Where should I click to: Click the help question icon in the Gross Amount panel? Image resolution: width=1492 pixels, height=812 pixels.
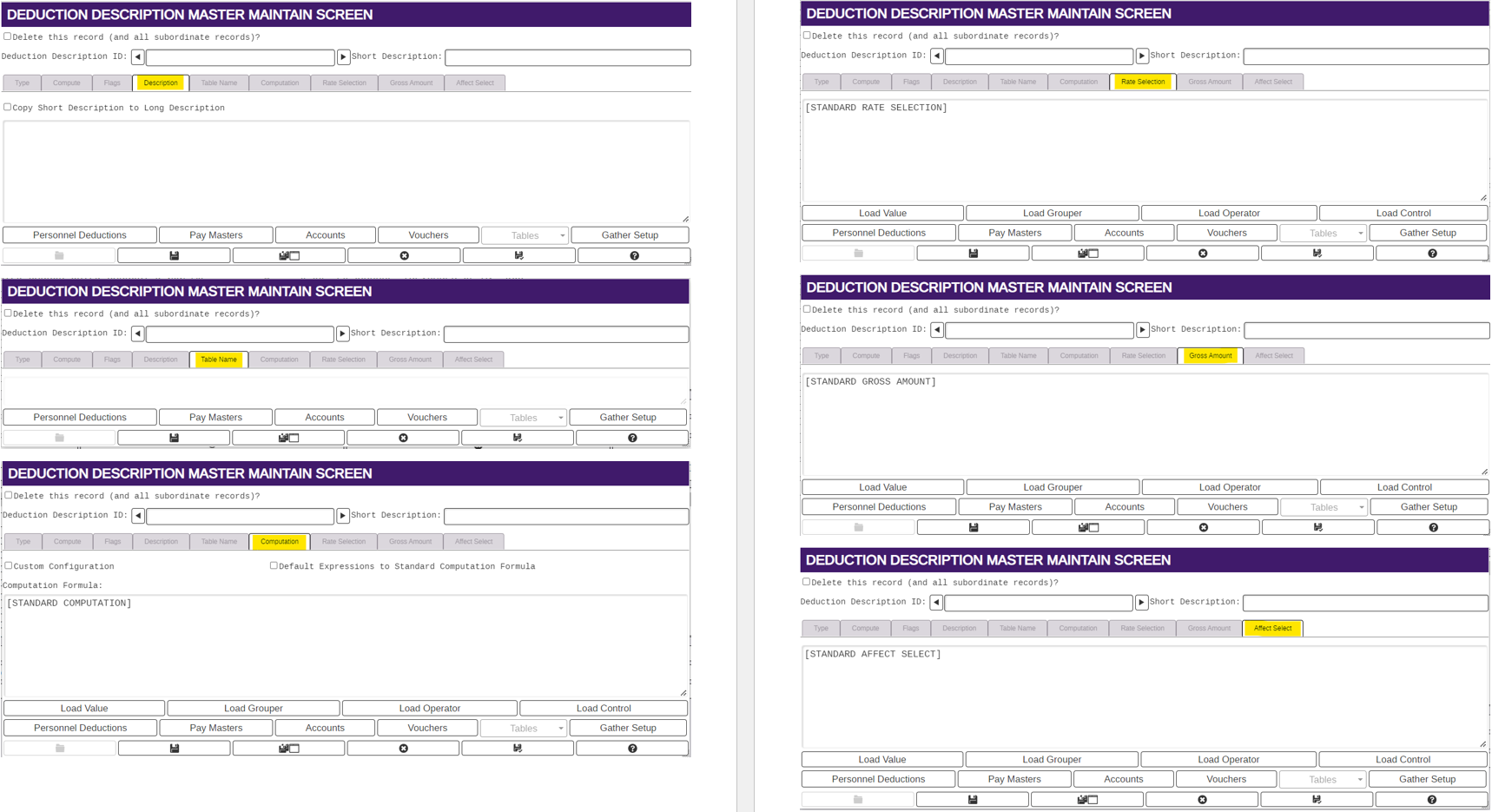click(1433, 527)
